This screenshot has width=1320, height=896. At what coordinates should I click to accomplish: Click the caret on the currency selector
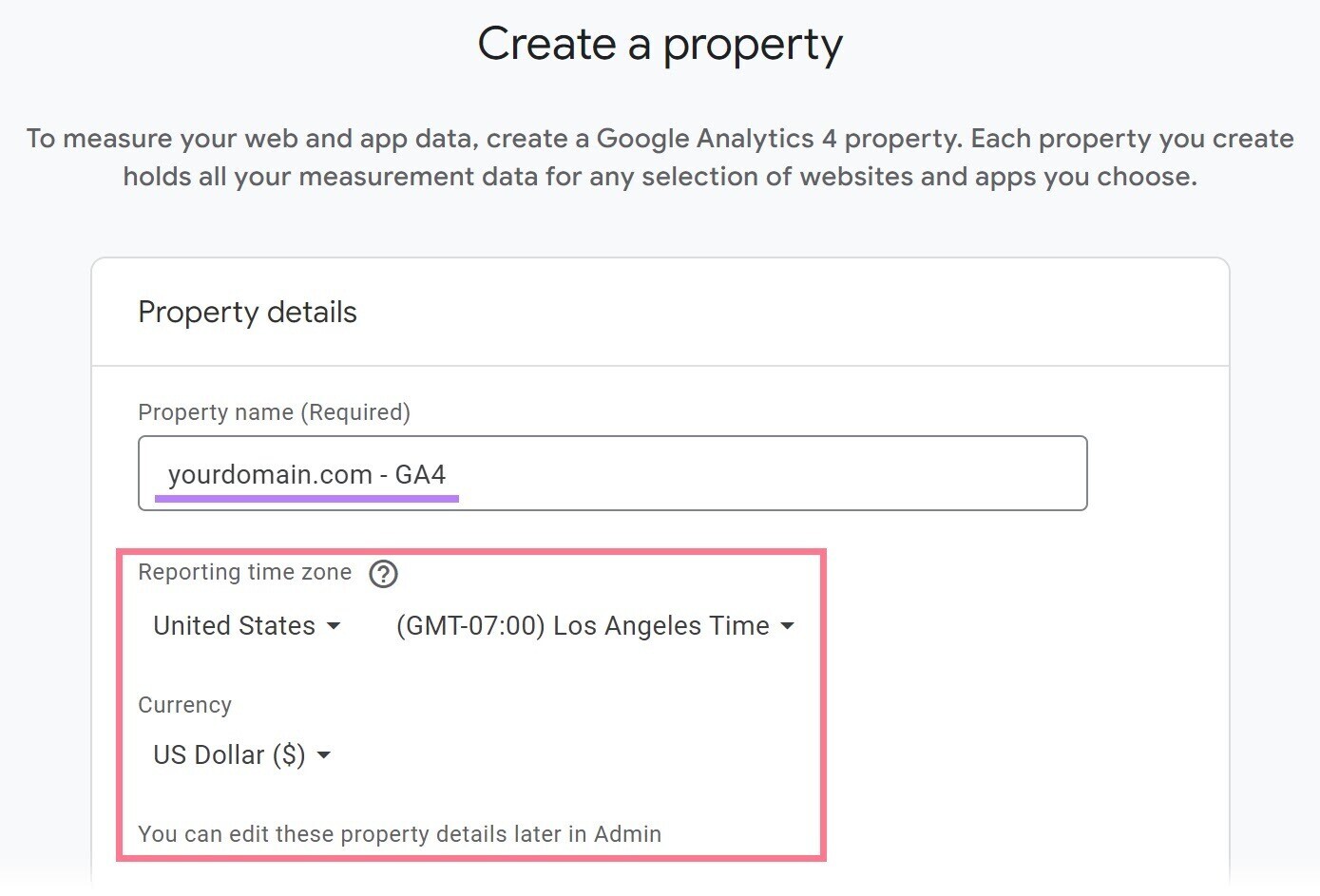pyautogui.click(x=324, y=754)
